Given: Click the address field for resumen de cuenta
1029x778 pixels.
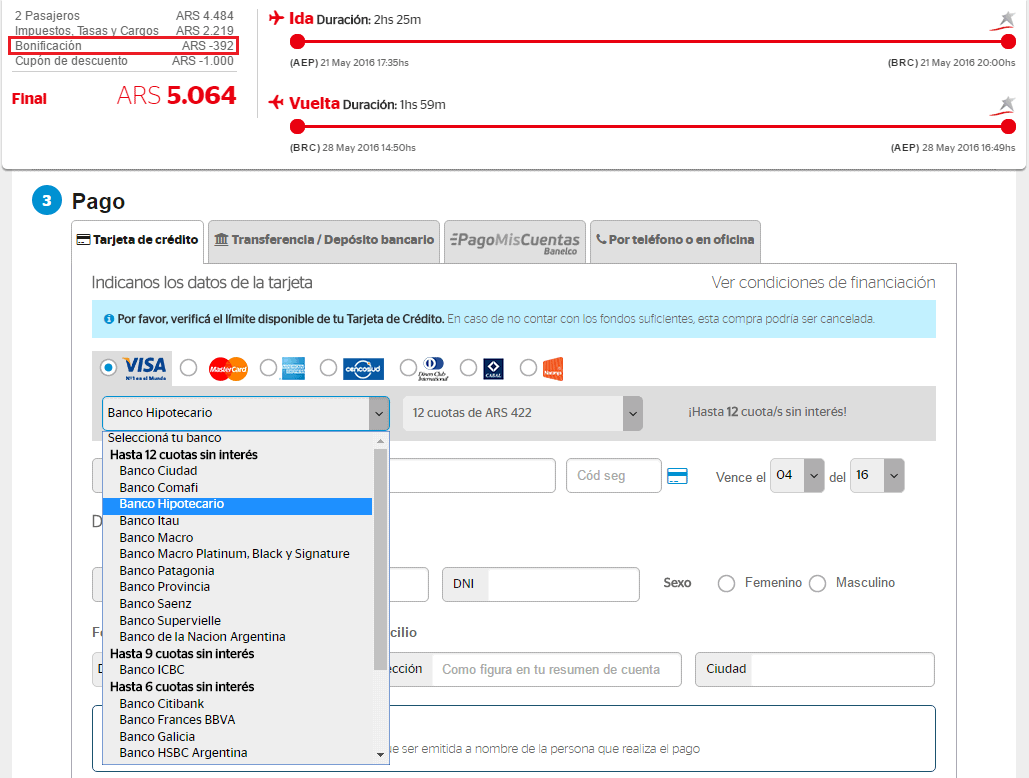Looking at the screenshot, I should click(x=556, y=669).
